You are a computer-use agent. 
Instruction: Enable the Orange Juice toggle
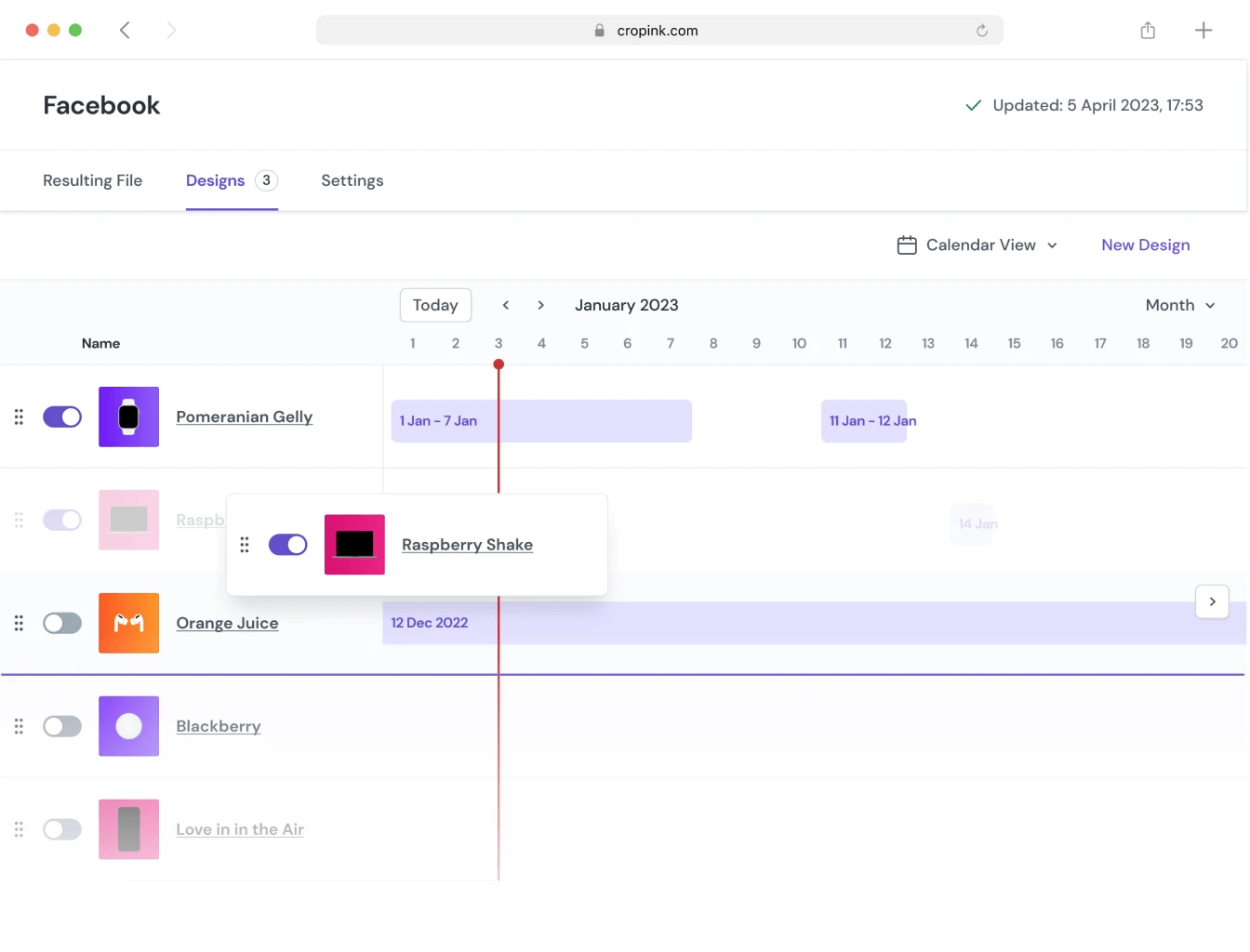tap(62, 623)
